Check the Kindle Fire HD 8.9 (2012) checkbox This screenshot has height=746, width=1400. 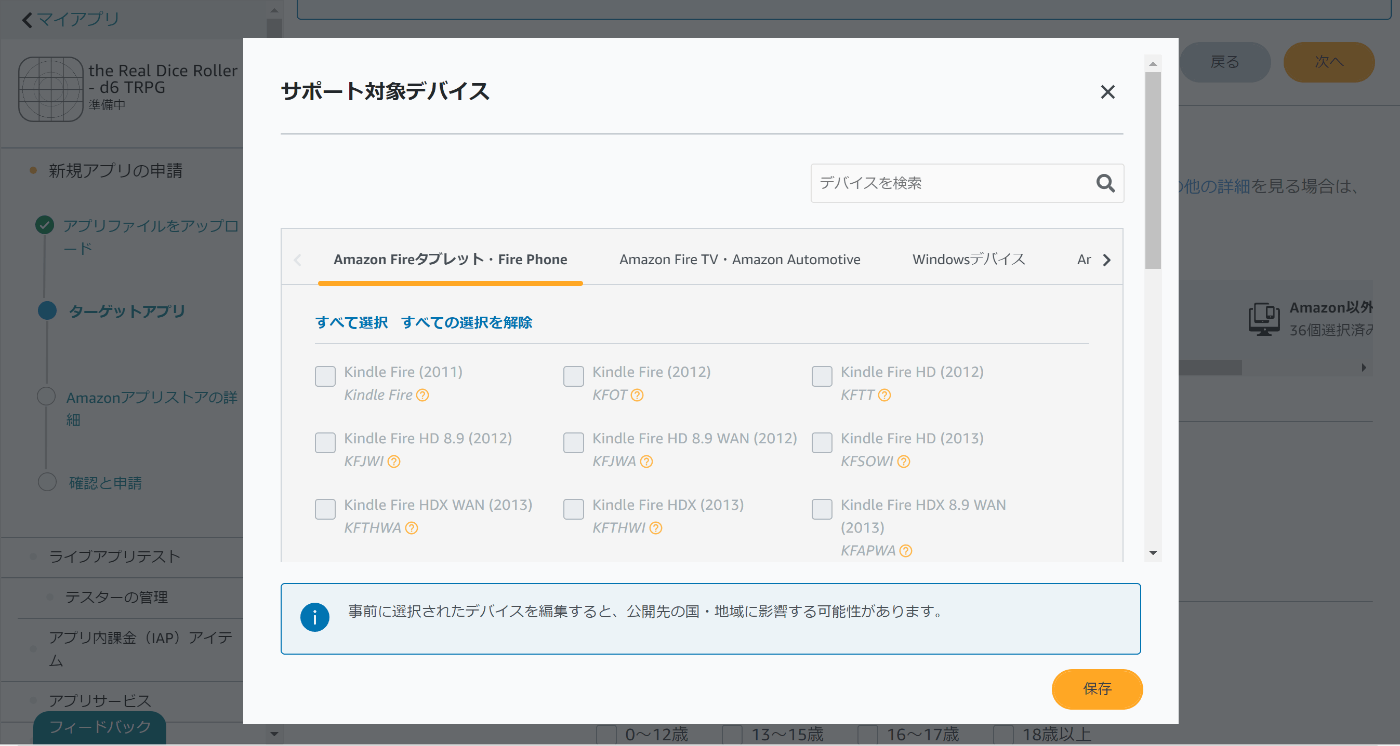[325, 442]
